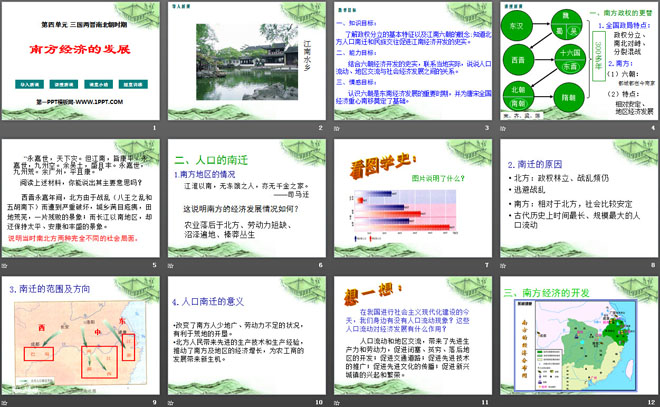The height and width of the screenshot is (407, 660).
Task: Click the transition star icon beneath slide 7
Action: [x=337, y=266]
